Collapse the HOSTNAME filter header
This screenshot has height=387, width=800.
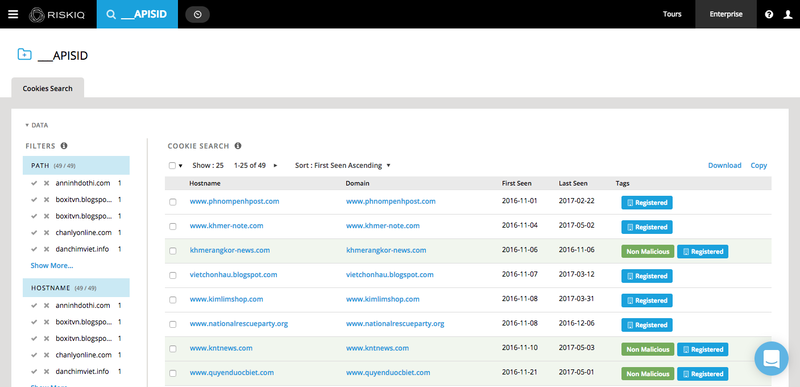coord(76,288)
